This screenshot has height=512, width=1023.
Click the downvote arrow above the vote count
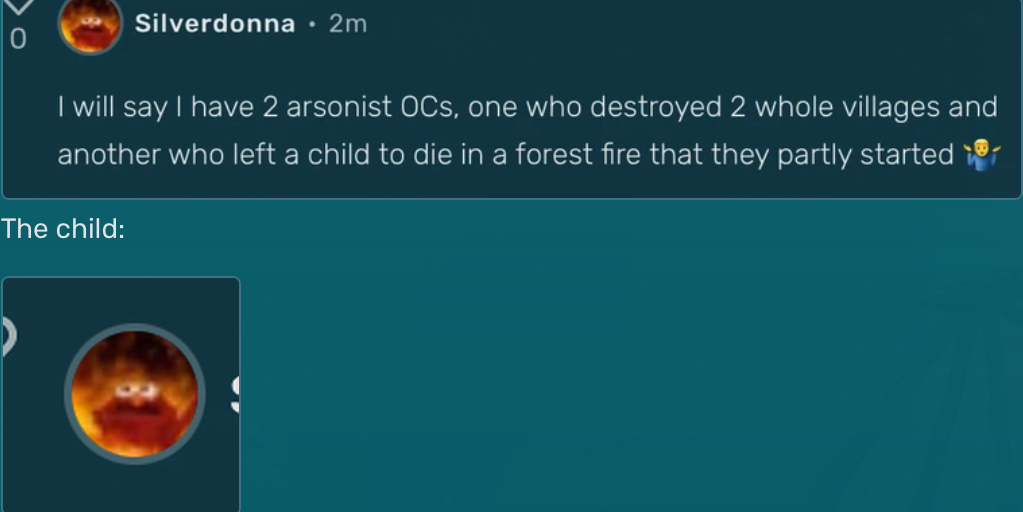click(x=19, y=8)
